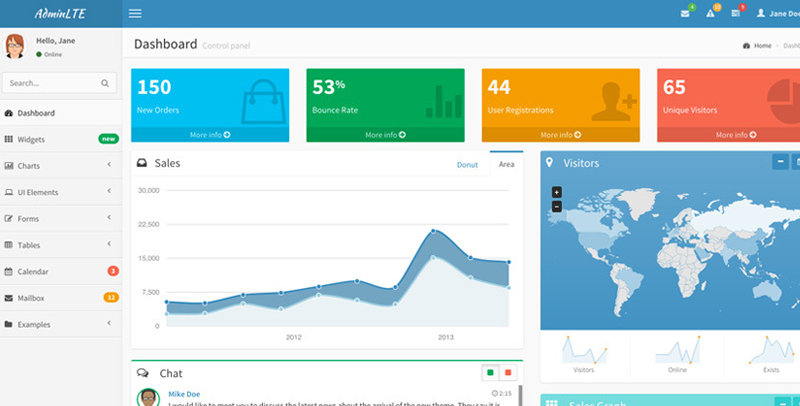
Task: Open Mike Doe's name in chat
Action: pyautogui.click(x=184, y=394)
